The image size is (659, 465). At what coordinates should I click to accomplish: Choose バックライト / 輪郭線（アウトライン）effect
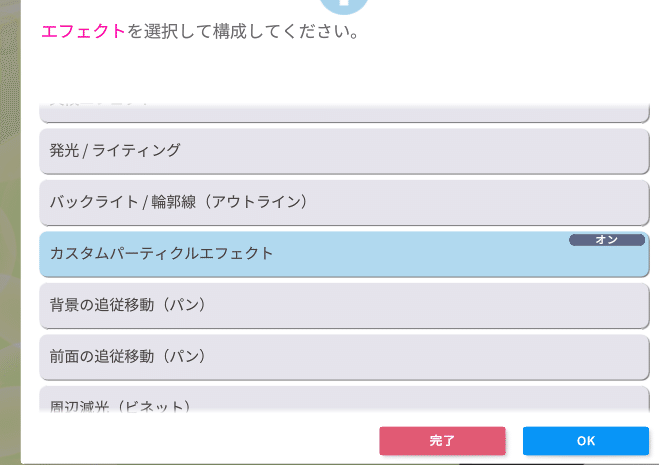(x=344, y=203)
